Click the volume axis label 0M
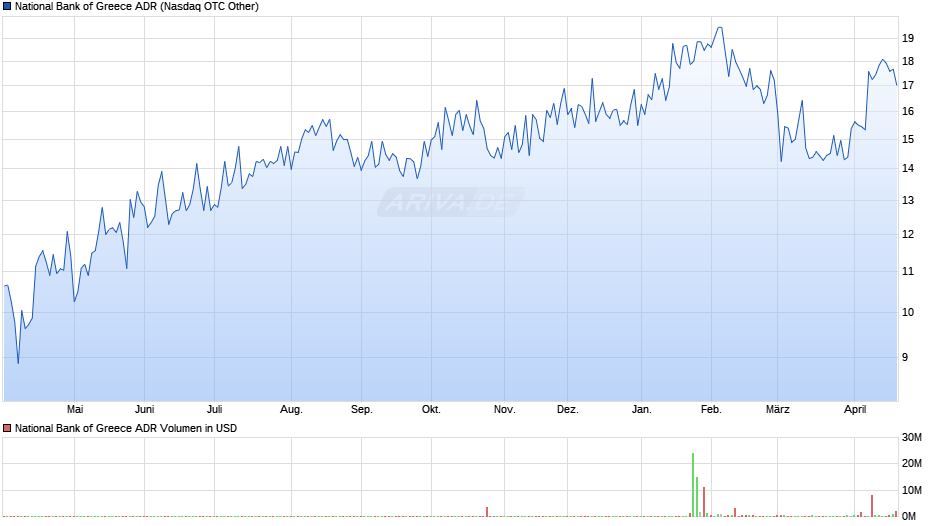Viewport: 940px width, 526px height. (909, 516)
